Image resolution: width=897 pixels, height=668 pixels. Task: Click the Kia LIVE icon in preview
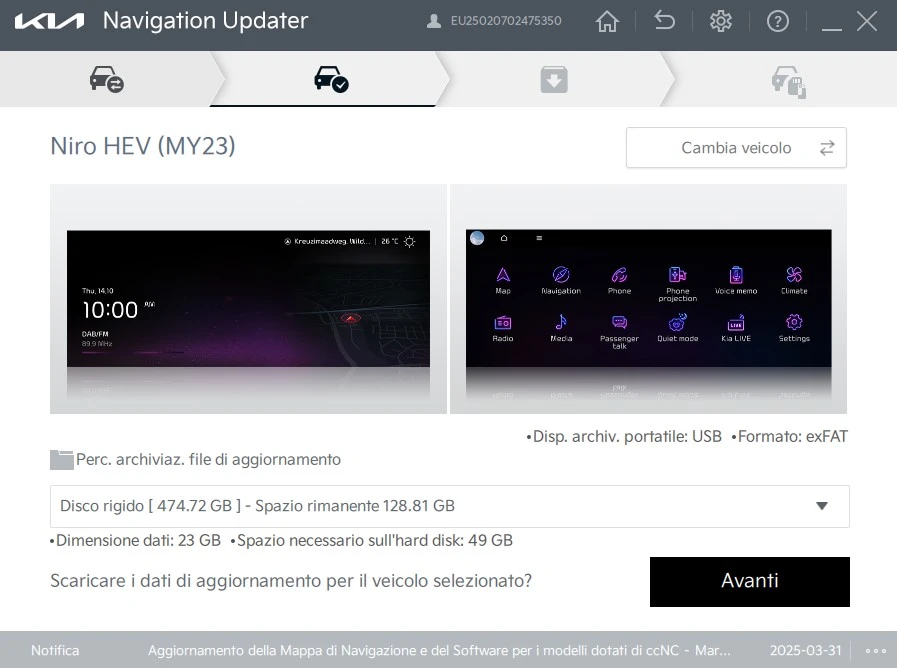click(736, 328)
